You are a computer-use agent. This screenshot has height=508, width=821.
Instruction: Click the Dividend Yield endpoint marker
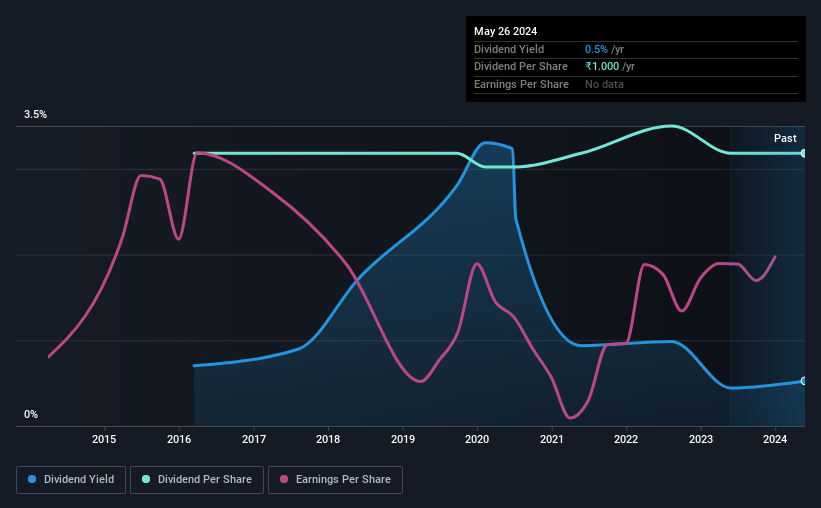click(x=803, y=381)
